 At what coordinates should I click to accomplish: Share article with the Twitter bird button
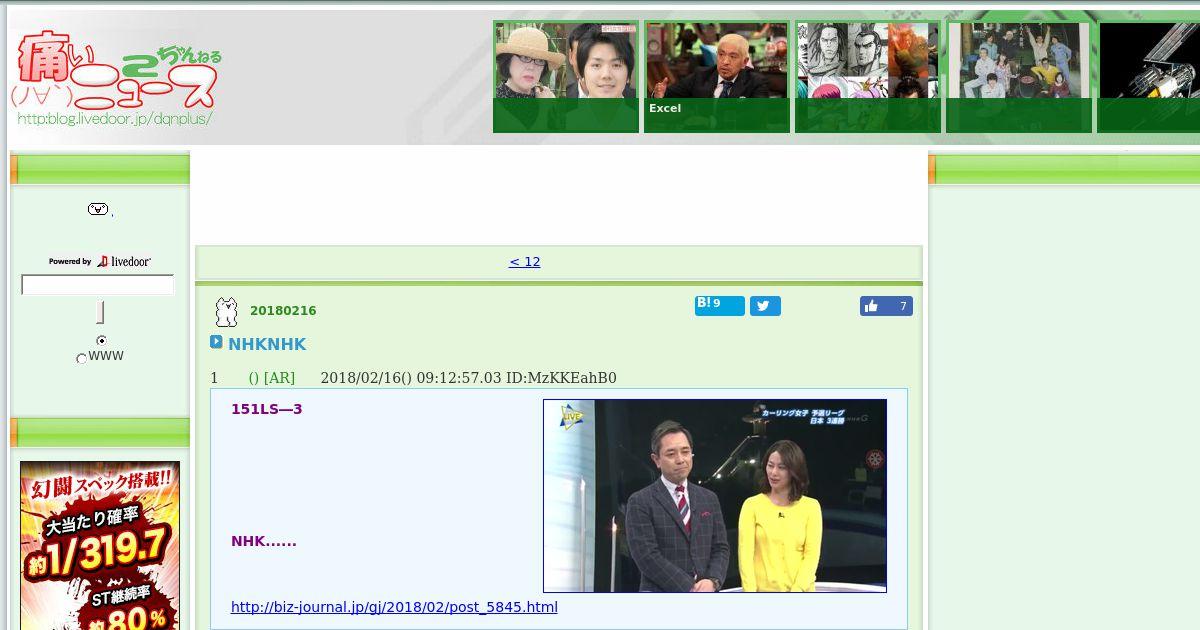765,306
